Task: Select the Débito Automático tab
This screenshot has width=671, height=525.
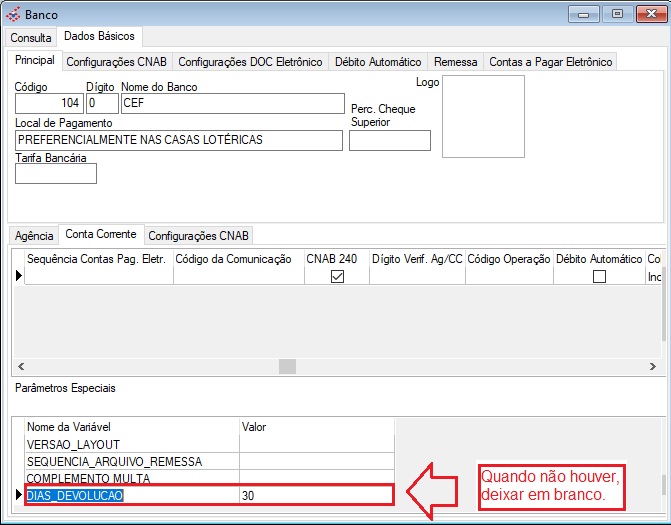Action: pyautogui.click(x=377, y=62)
